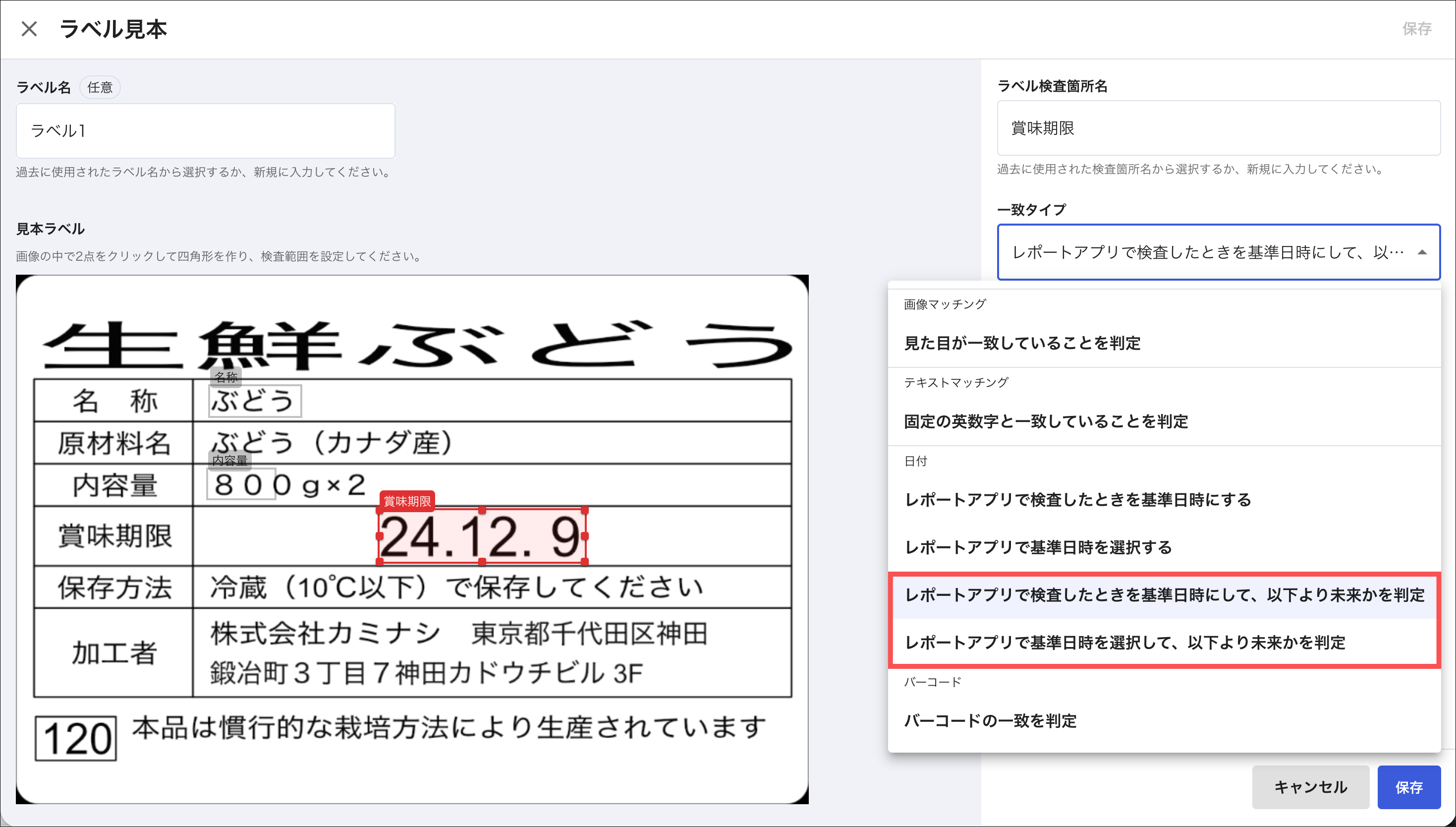Click the bottom-right corner handle of 賞味期限 box
1456x827 pixels.
585,562
